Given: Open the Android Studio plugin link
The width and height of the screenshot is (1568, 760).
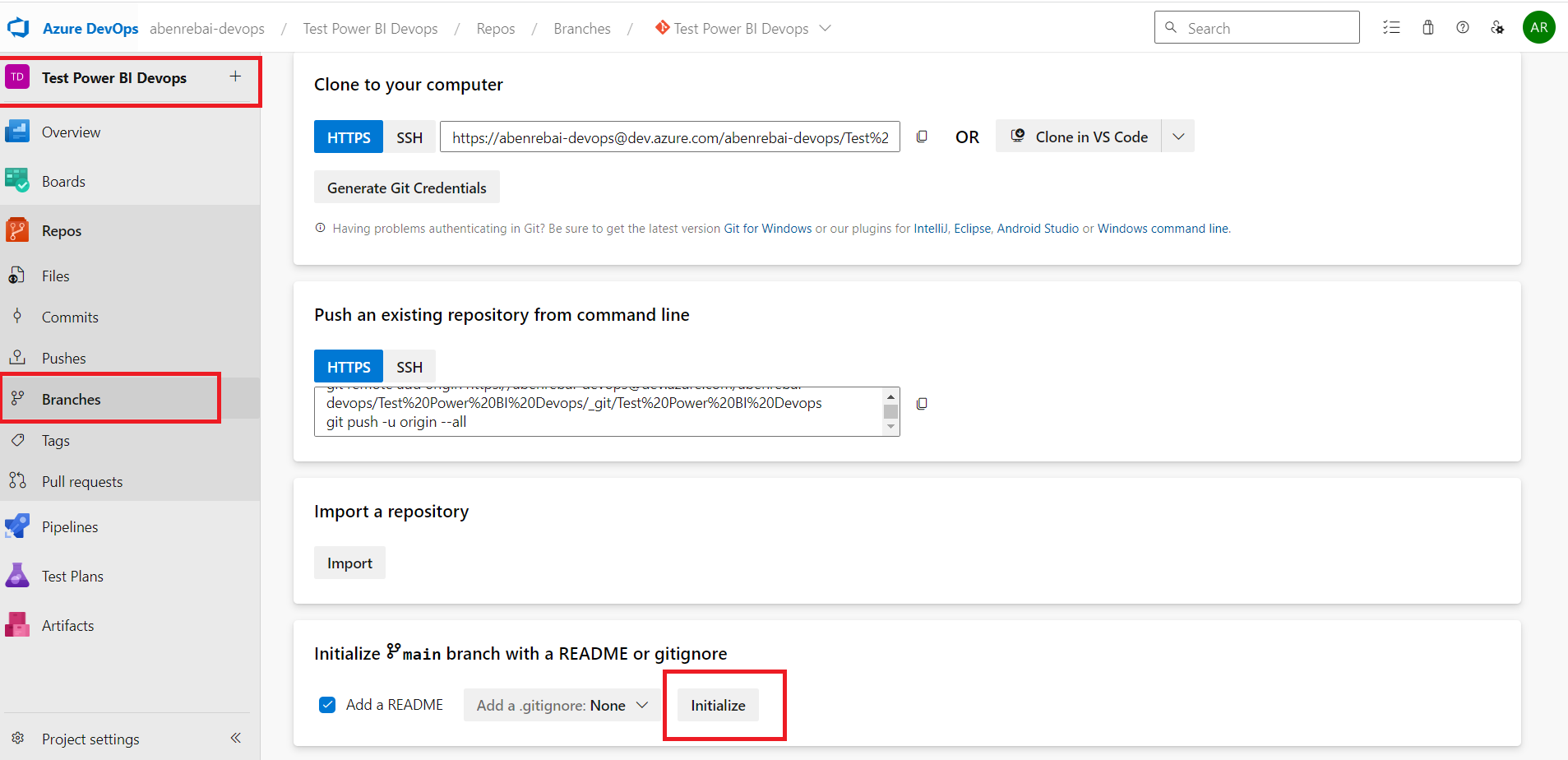Looking at the screenshot, I should click(1038, 229).
